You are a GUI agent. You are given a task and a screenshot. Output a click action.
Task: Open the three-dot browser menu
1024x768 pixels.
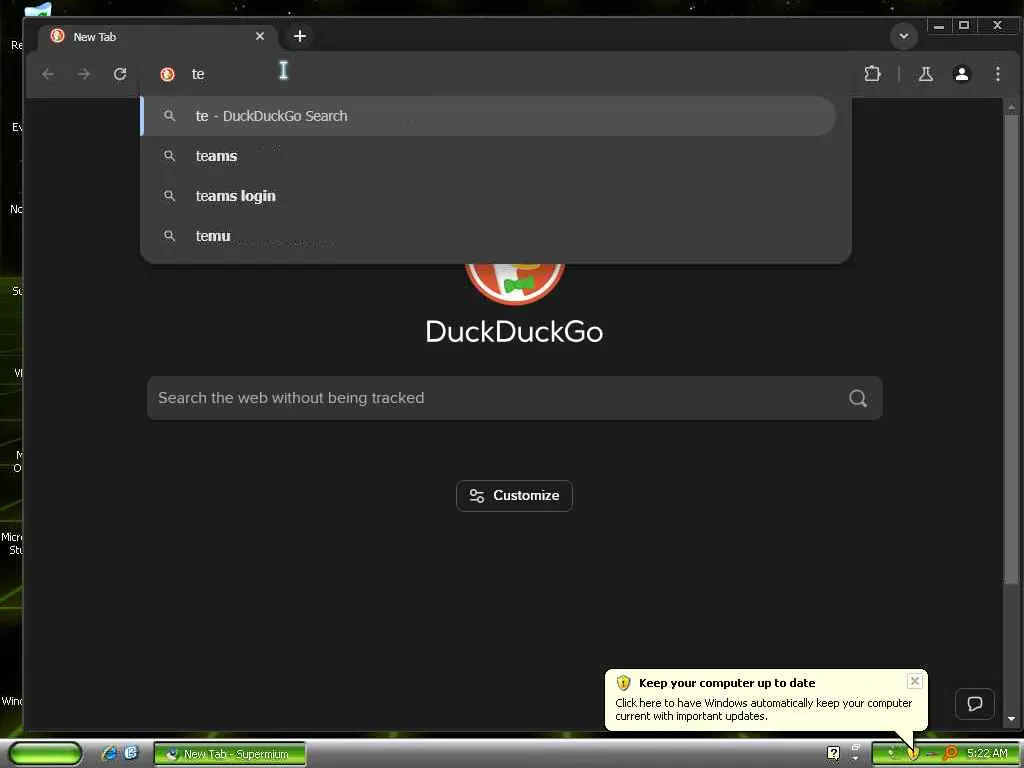(997, 74)
